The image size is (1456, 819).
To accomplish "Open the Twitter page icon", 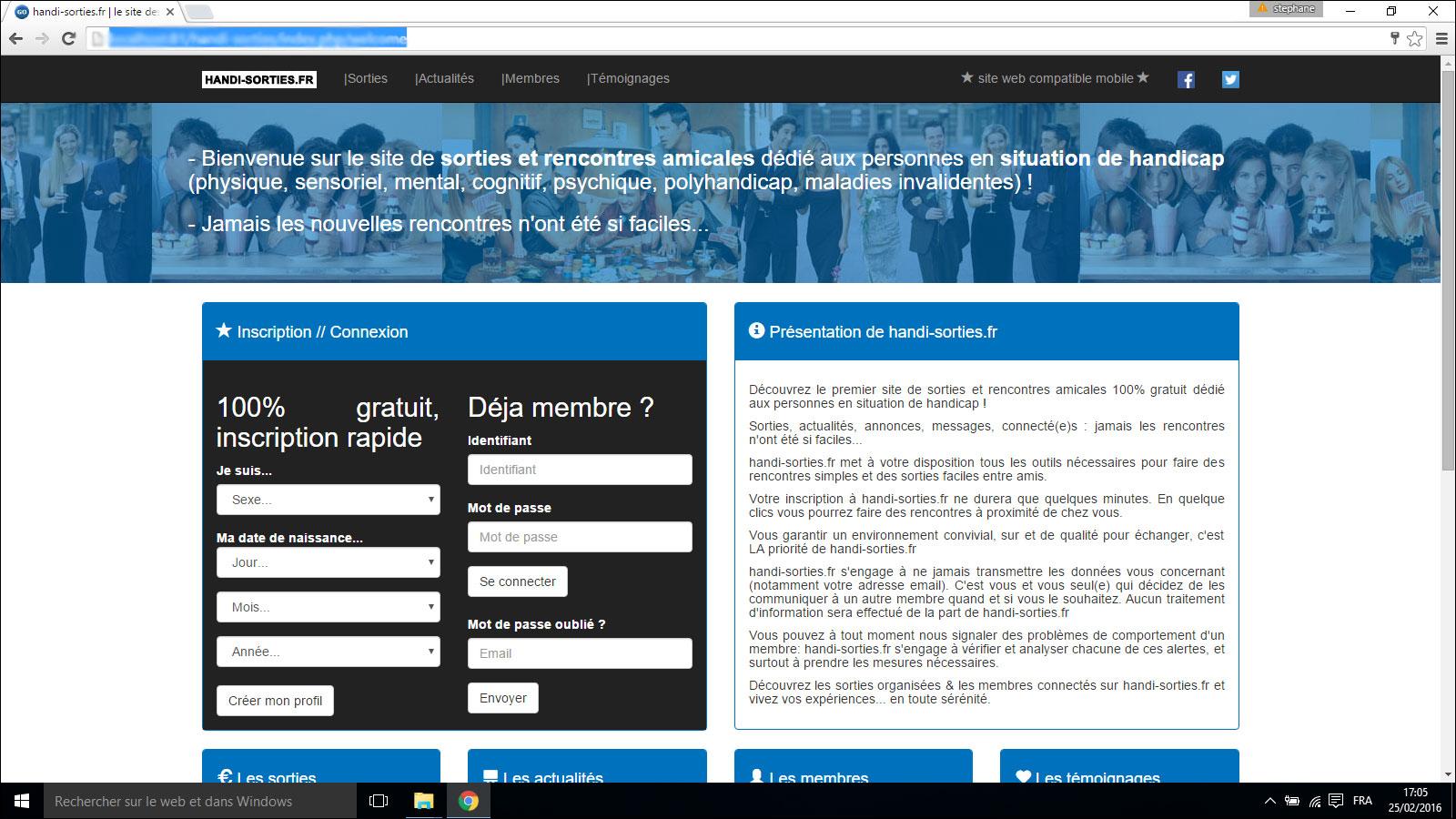I will click(x=1230, y=79).
